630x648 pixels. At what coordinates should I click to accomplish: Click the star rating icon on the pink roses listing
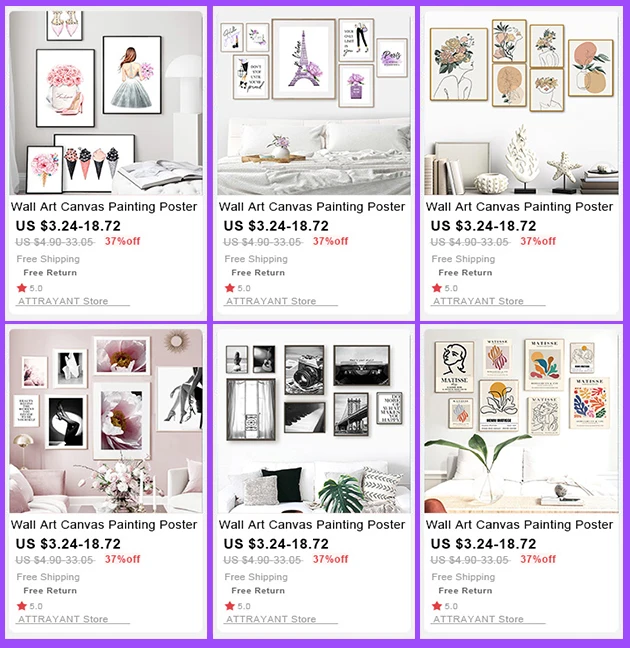(x=21, y=288)
